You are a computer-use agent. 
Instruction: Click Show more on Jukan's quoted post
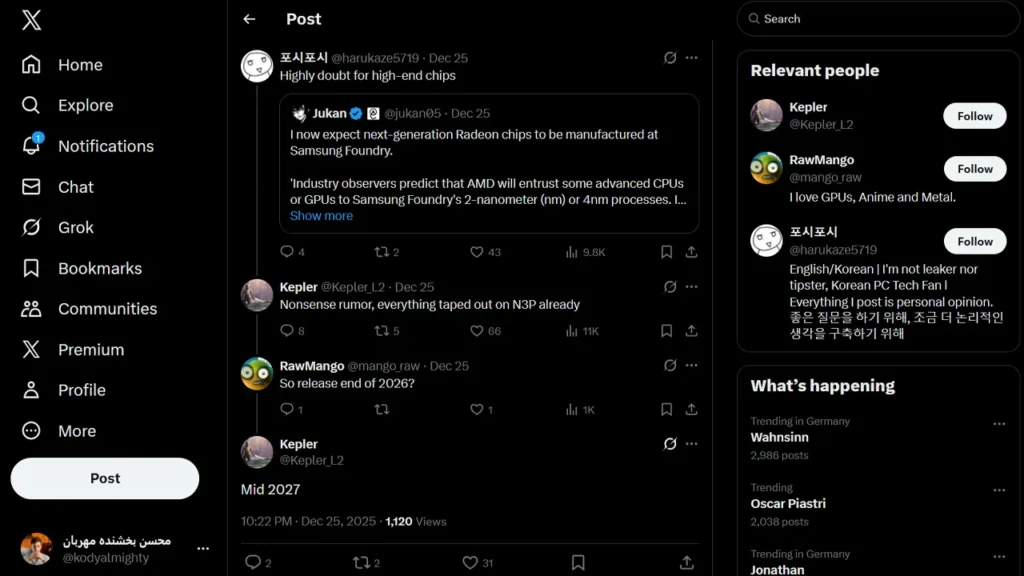[321, 216]
